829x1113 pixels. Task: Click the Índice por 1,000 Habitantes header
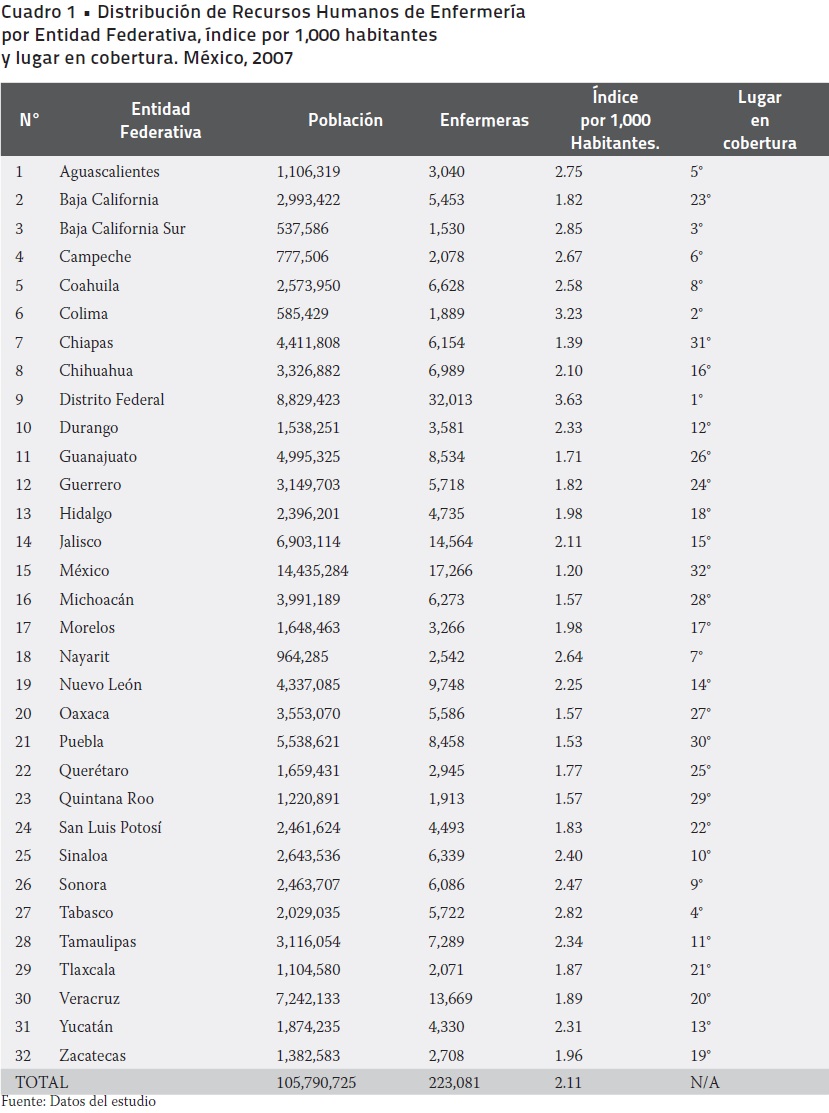tap(615, 120)
